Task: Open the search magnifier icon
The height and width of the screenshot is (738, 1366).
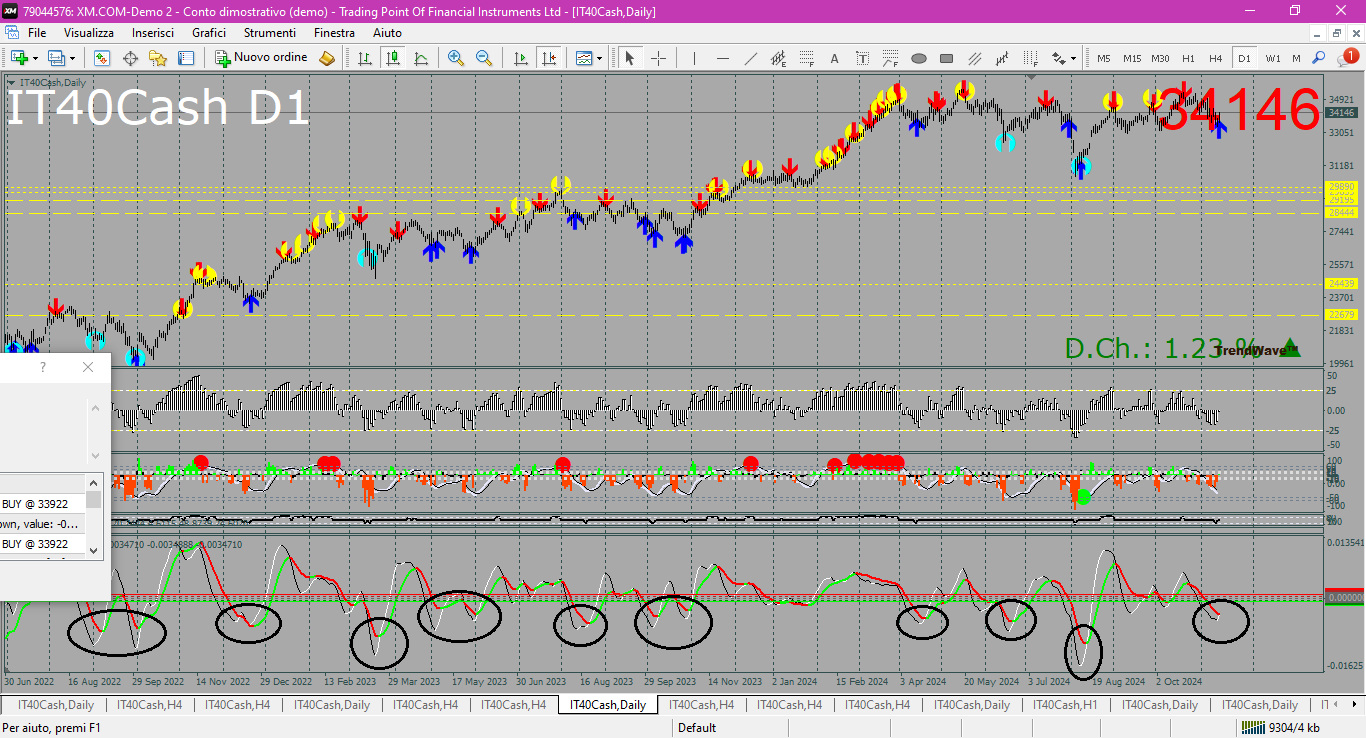Action: (x=1319, y=58)
